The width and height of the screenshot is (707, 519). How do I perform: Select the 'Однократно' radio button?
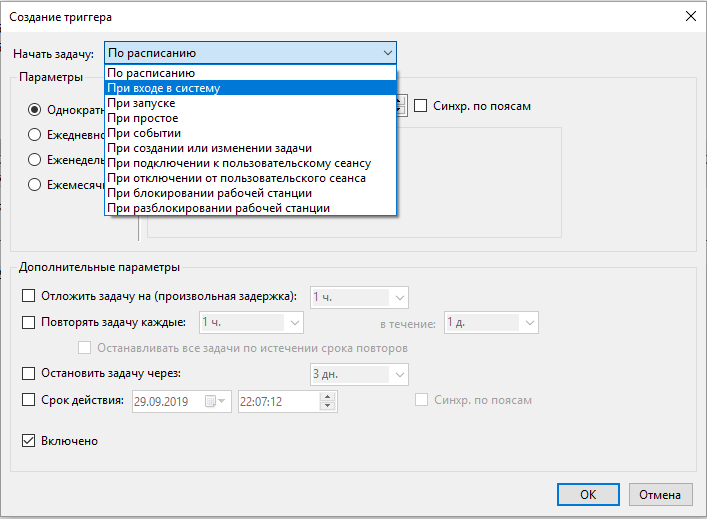point(35,109)
